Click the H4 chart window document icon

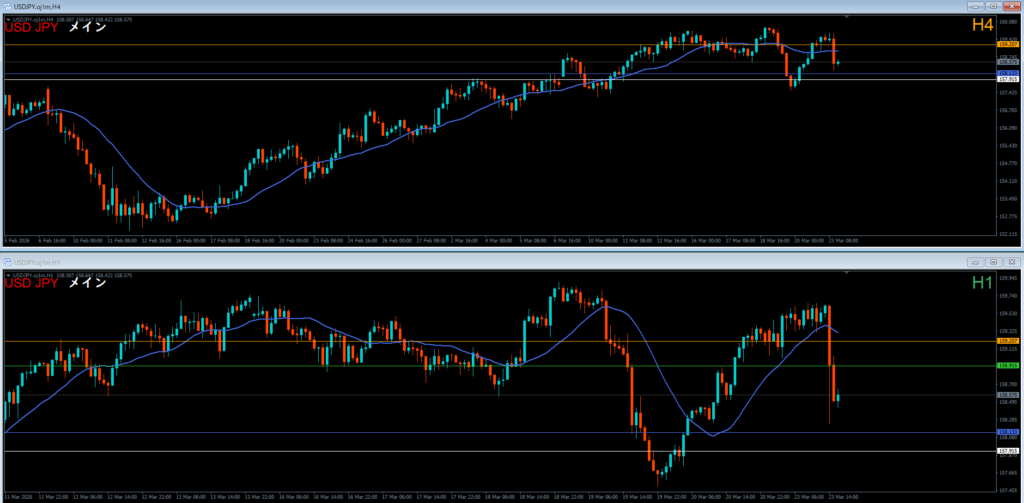click(x=9, y=7)
